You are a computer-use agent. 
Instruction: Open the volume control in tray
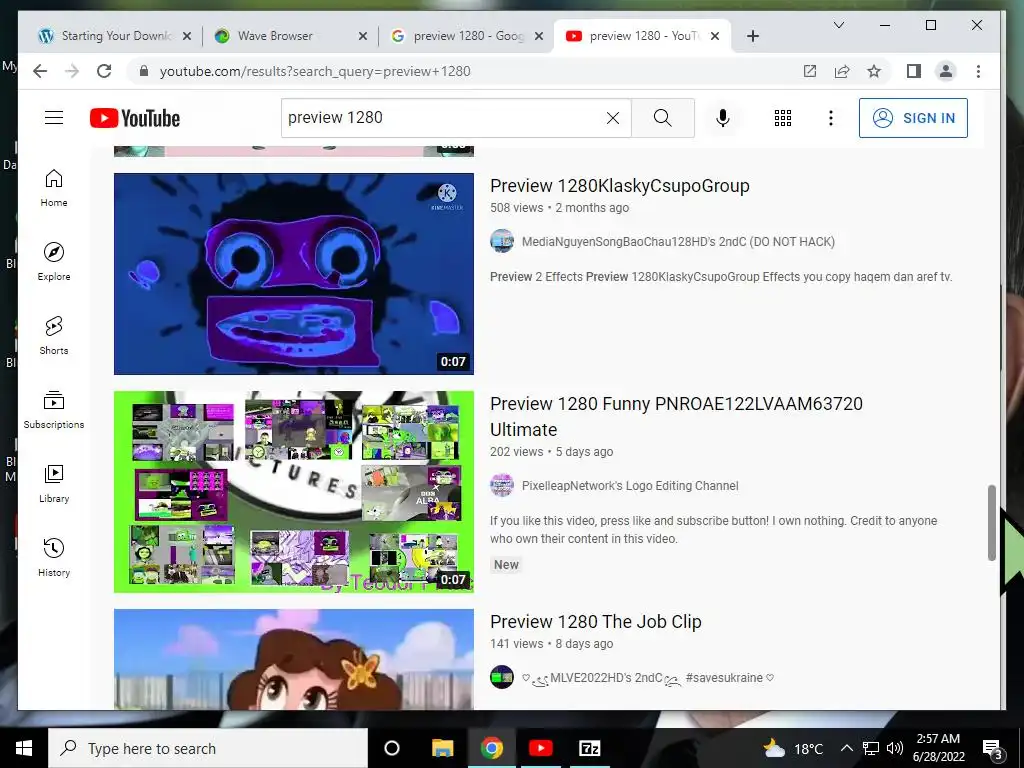point(895,748)
